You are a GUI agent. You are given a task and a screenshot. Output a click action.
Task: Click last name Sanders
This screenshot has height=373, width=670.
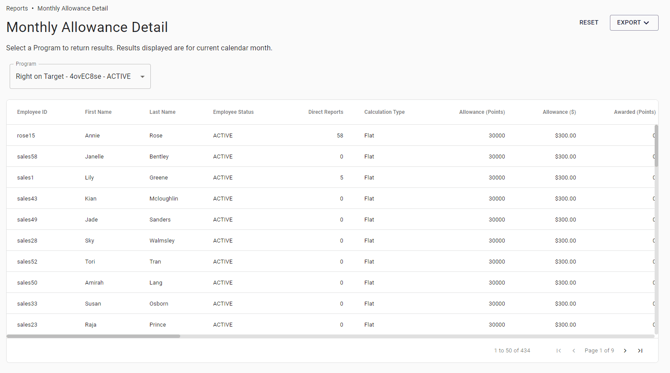coord(160,219)
